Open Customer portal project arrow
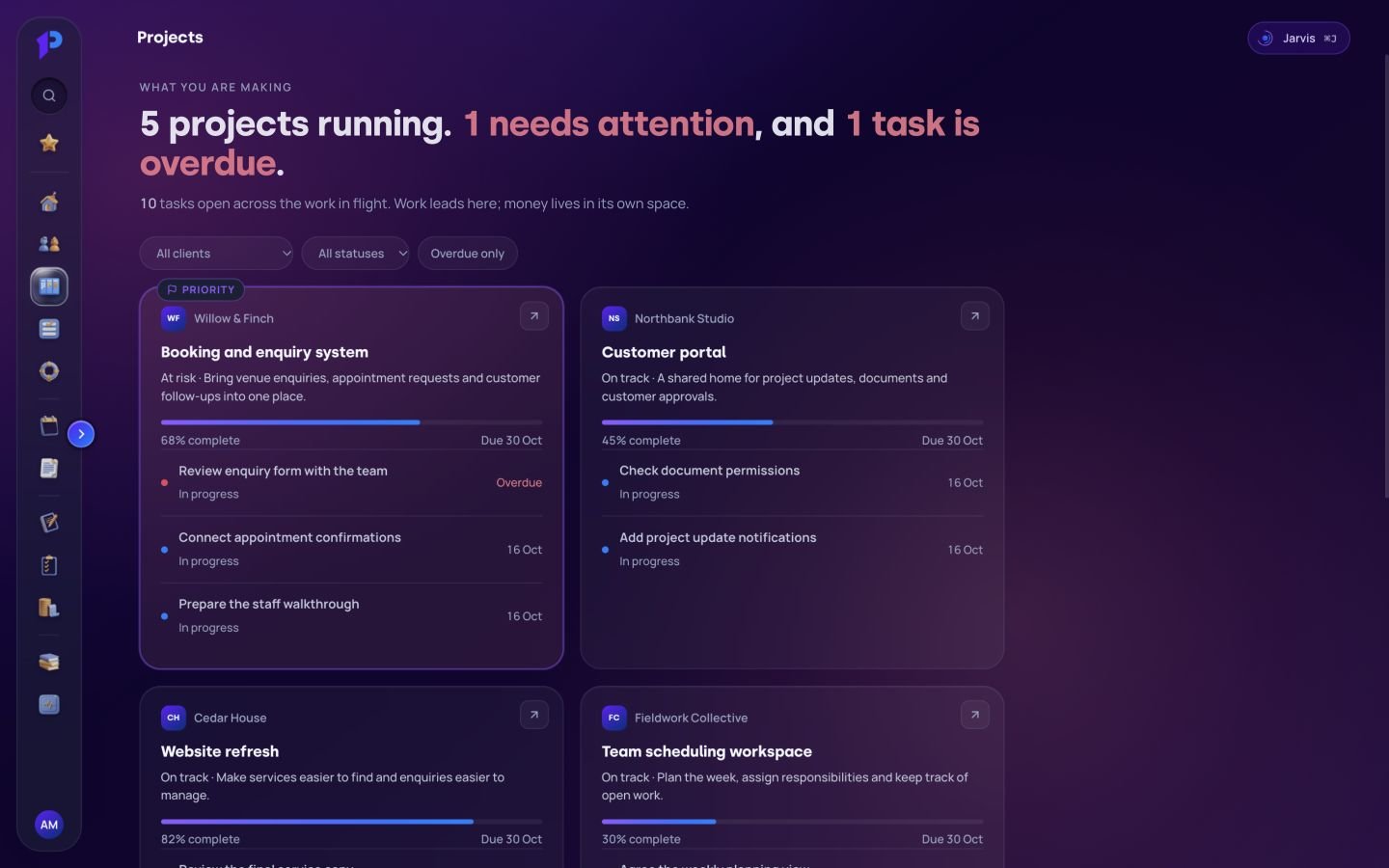Image resolution: width=1389 pixels, height=868 pixels. click(975, 316)
